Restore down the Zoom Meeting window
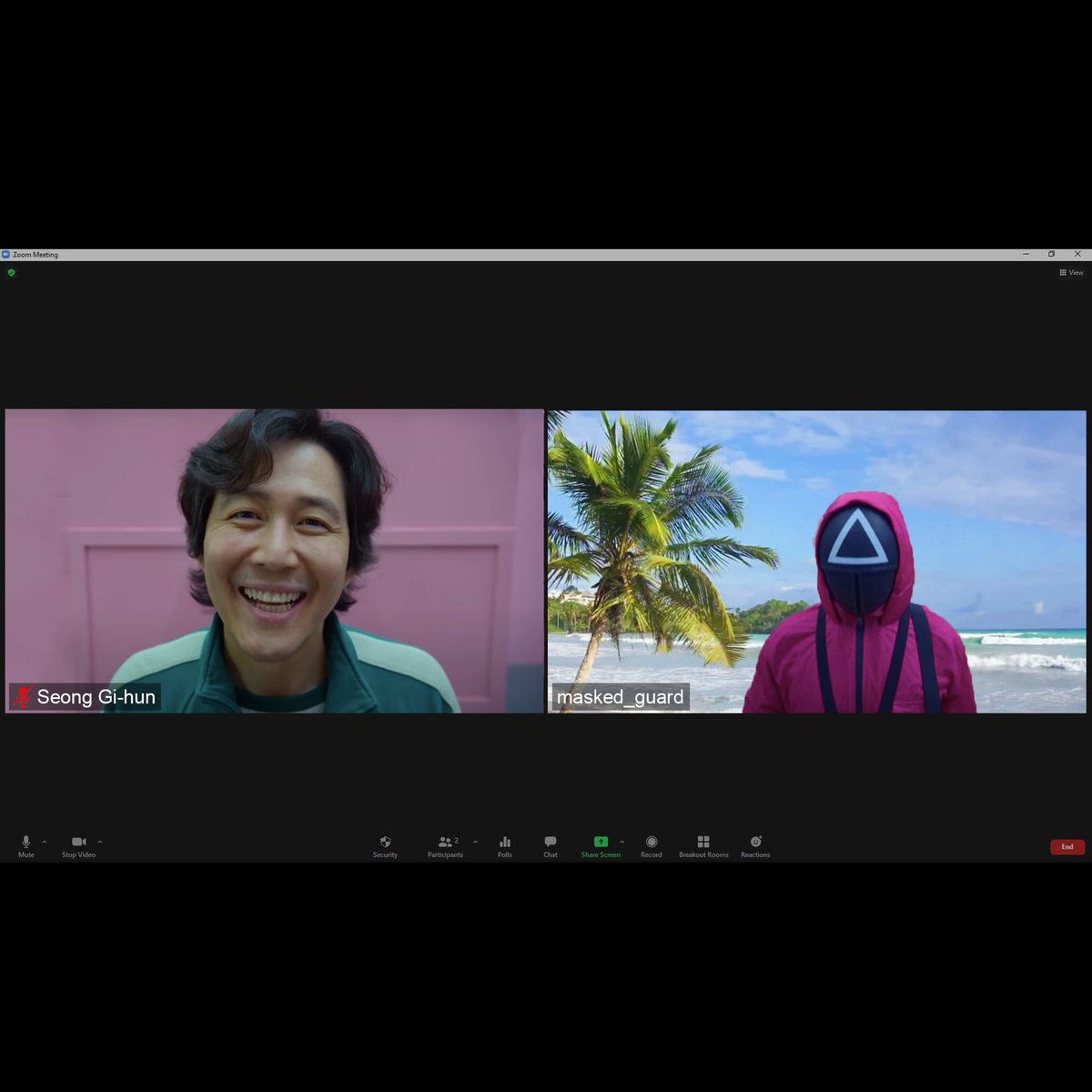Image resolution: width=1092 pixels, height=1092 pixels. (x=1051, y=254)
